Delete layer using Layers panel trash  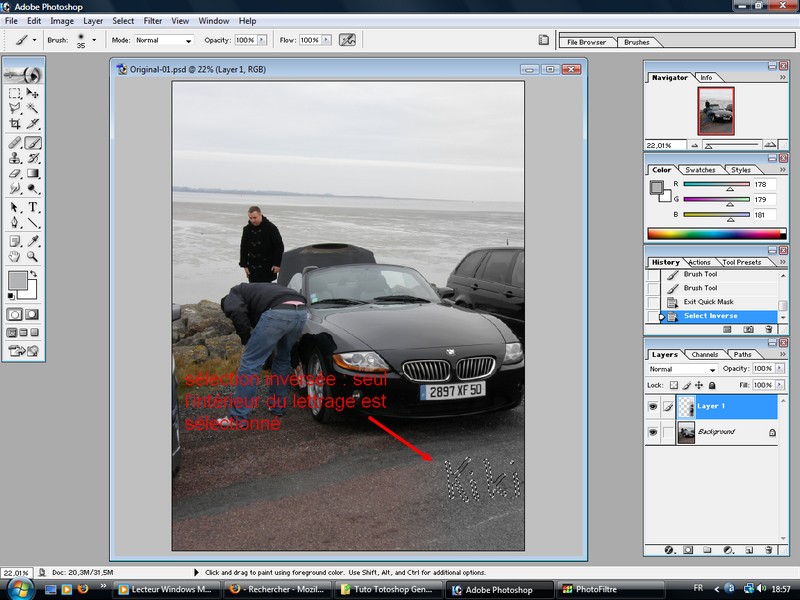click(769, 550)
